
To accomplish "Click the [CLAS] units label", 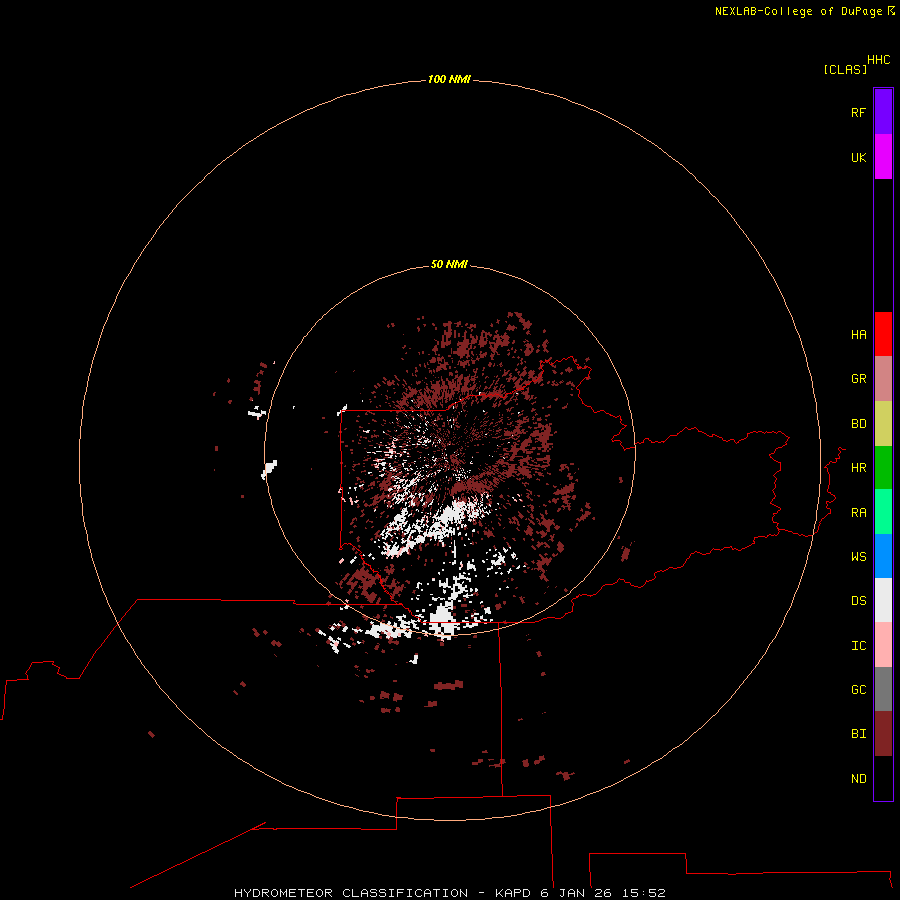I will pyautogui.click(x=845, y=69).
